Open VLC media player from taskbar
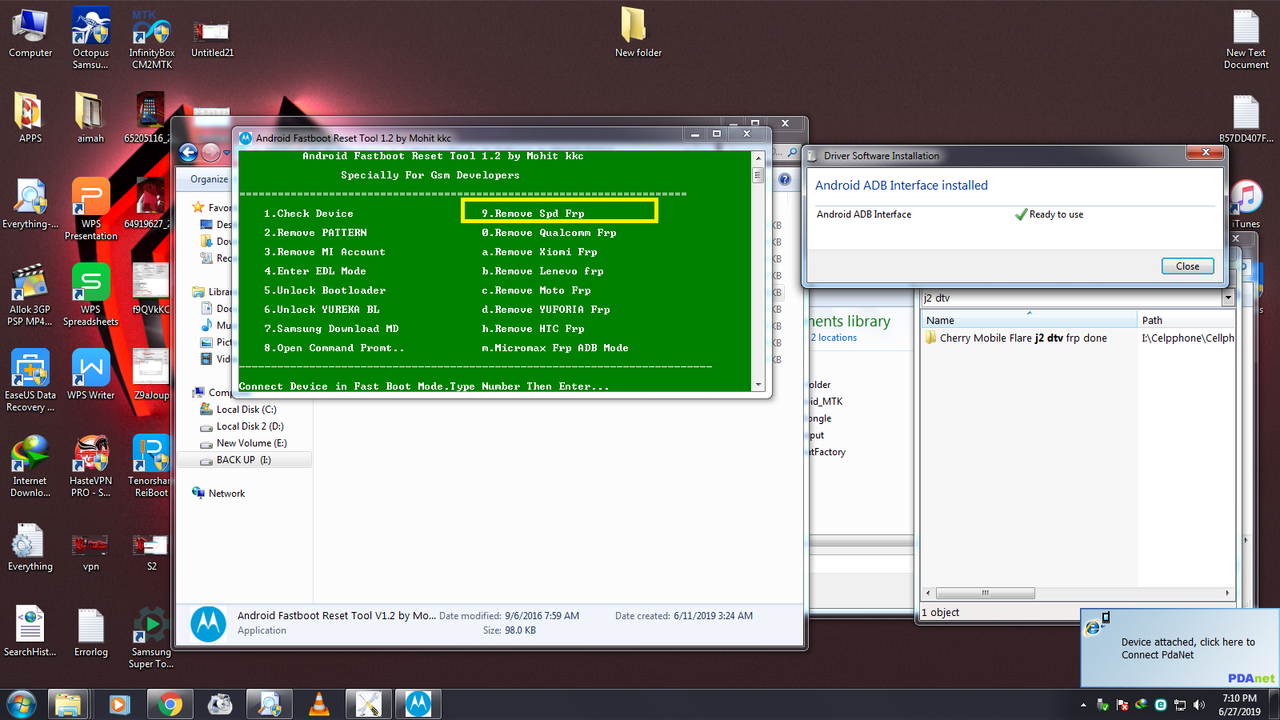Viewport: 1280px width, 720px height. (319, 704)
